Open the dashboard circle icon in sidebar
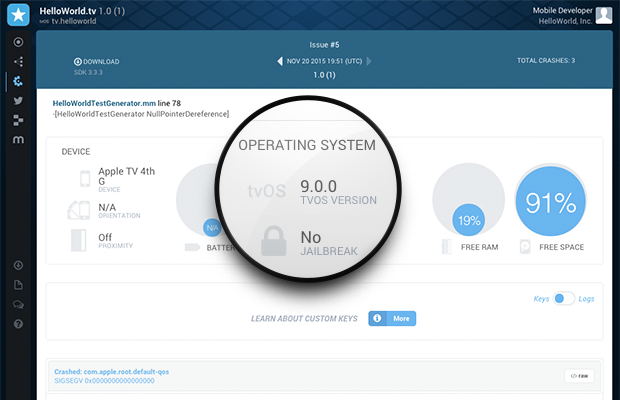This screenshot has height=400, width=620. click(x=18, y=42)
